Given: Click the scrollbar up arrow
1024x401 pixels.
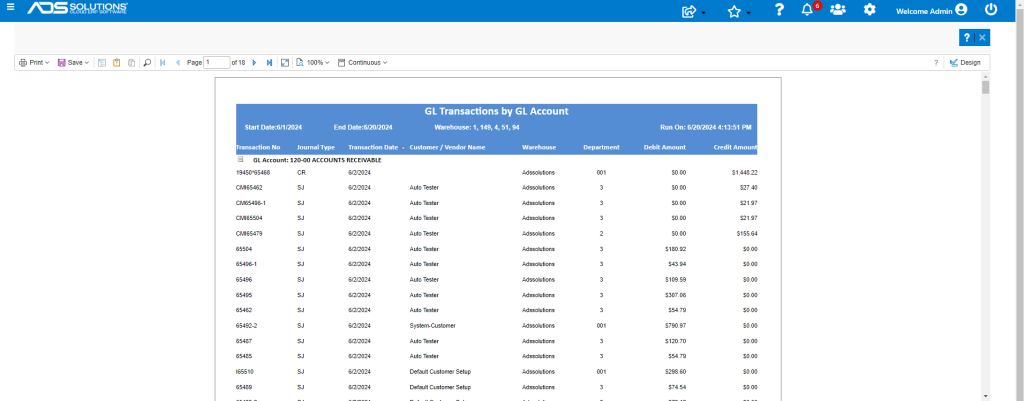Looking at the screenshot, I should [985, 76].
